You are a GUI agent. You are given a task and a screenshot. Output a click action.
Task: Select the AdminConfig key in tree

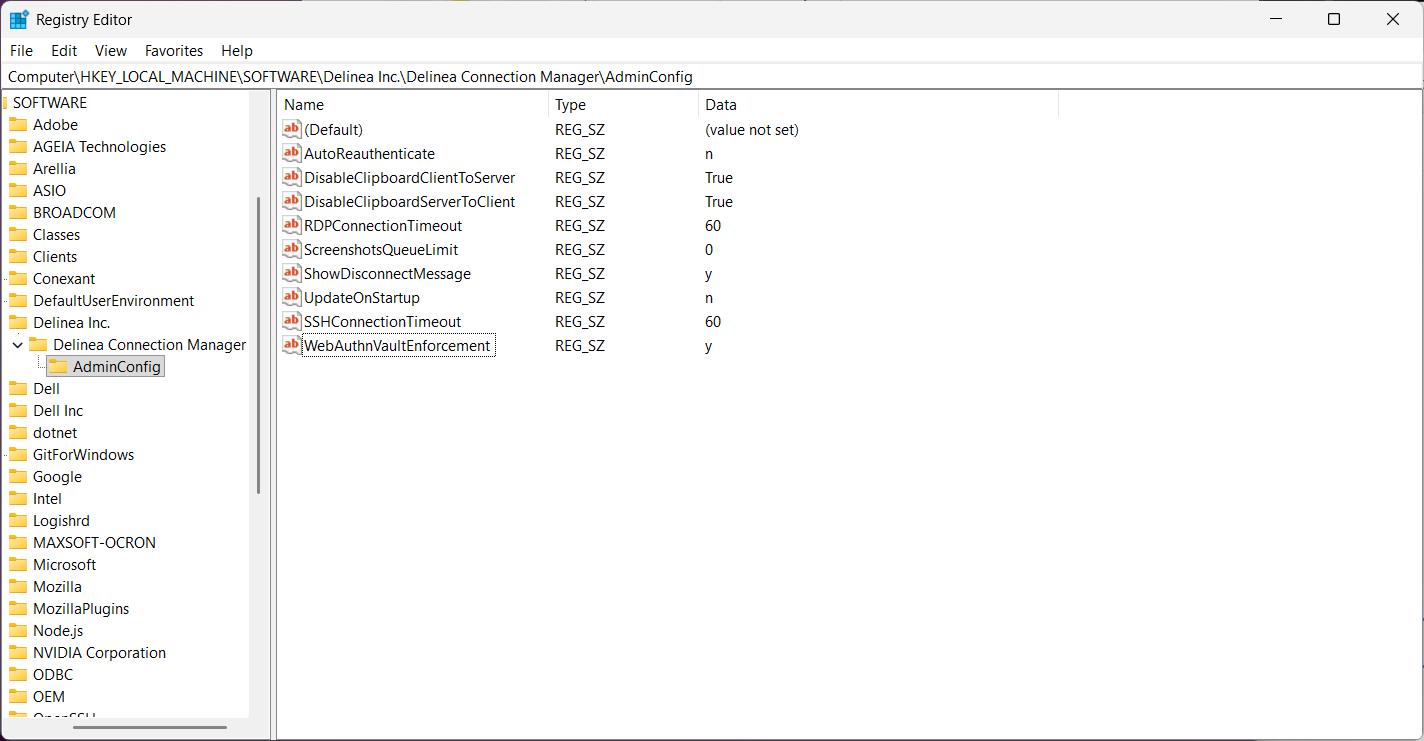click(116, 367)
